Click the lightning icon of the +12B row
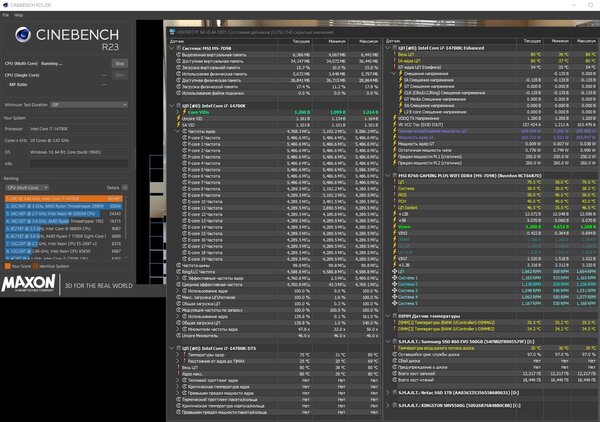 [395, 214]
